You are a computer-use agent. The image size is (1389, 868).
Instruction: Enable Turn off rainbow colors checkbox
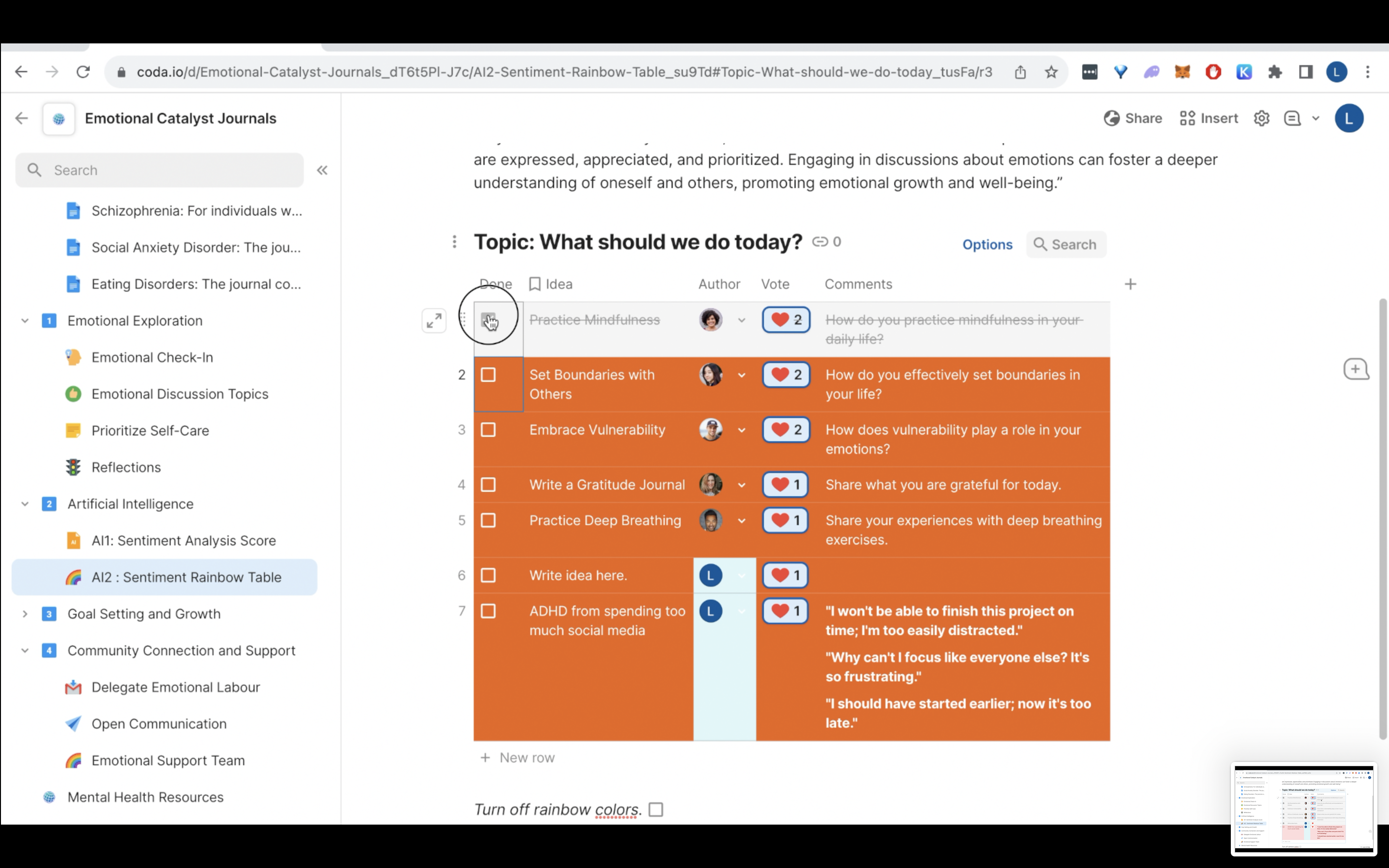click(x=655, y=810)
